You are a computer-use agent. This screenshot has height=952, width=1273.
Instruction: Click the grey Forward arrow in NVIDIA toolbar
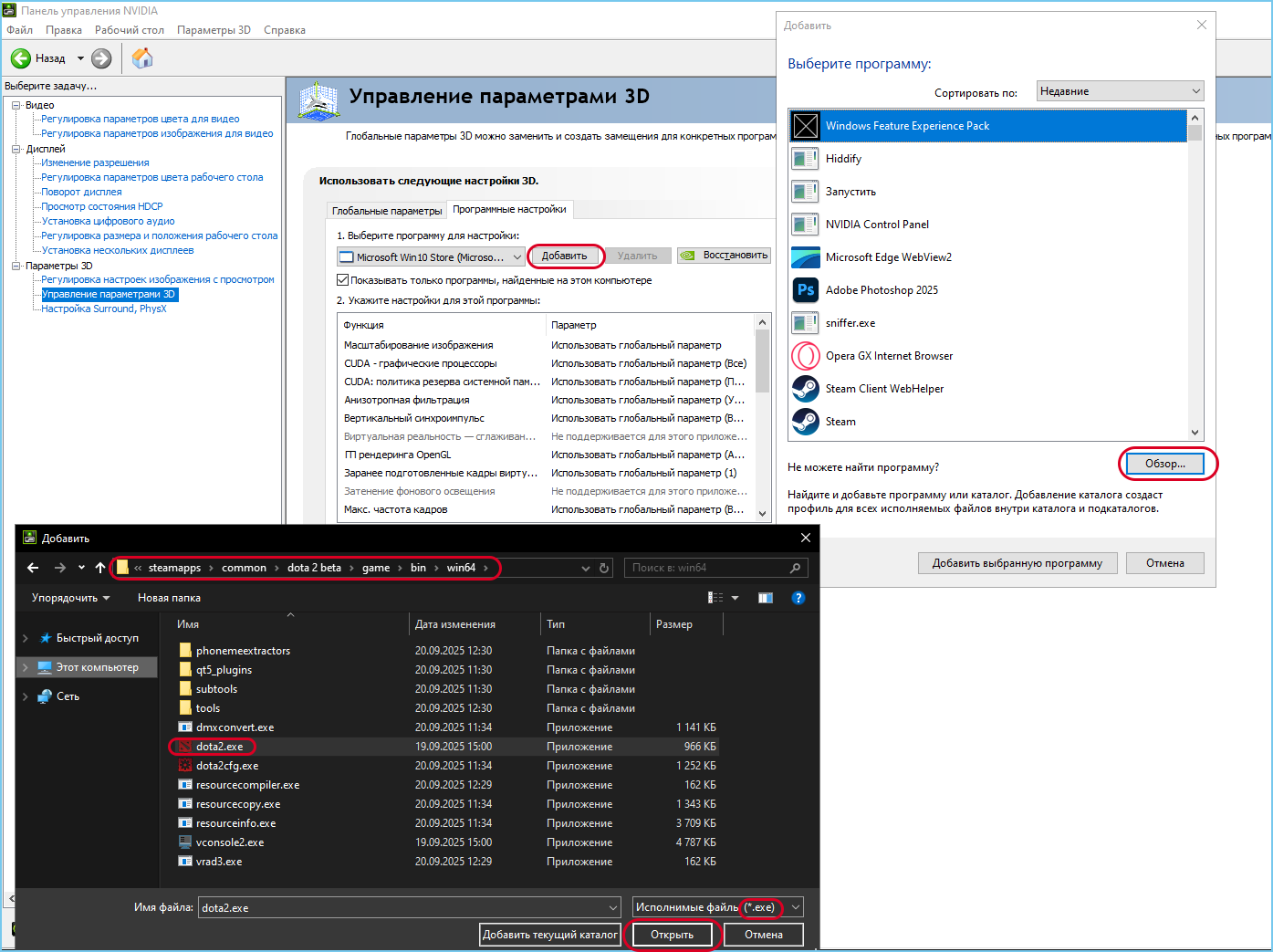[101, 58]
